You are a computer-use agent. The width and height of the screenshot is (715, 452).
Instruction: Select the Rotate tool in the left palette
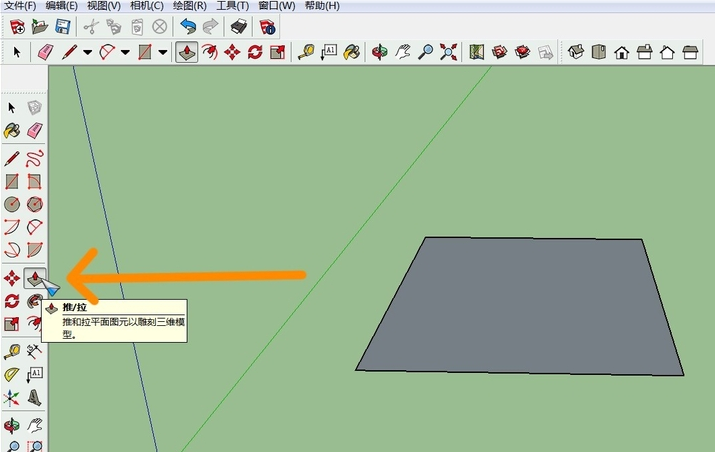click(12, 301)
